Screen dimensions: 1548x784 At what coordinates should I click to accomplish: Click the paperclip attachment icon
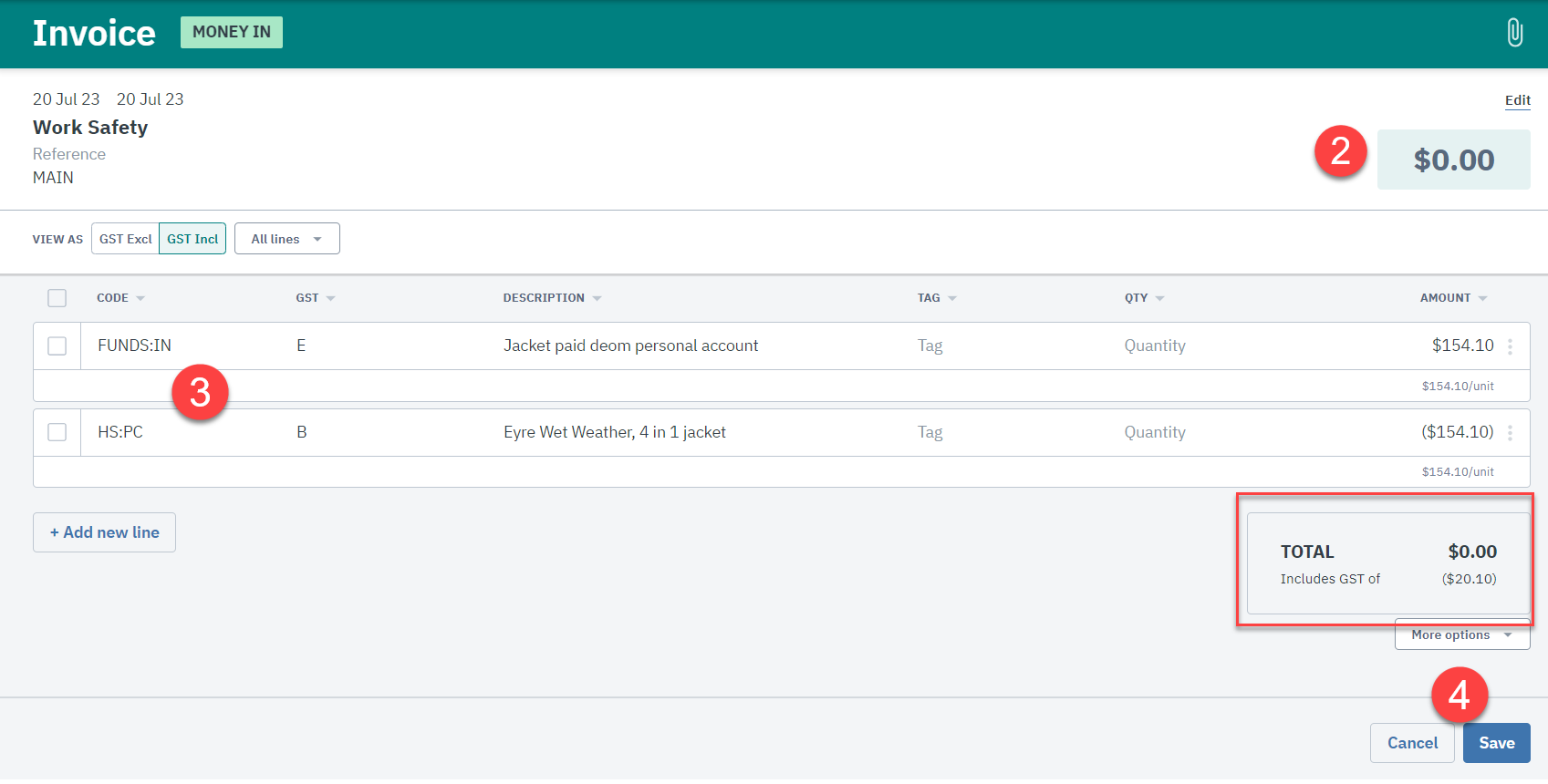[1514, 33]
